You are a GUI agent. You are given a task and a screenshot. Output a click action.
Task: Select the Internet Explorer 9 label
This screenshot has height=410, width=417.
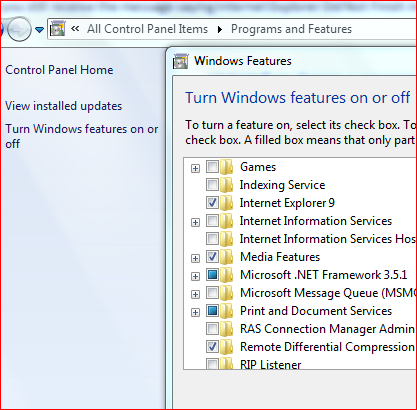287,203
